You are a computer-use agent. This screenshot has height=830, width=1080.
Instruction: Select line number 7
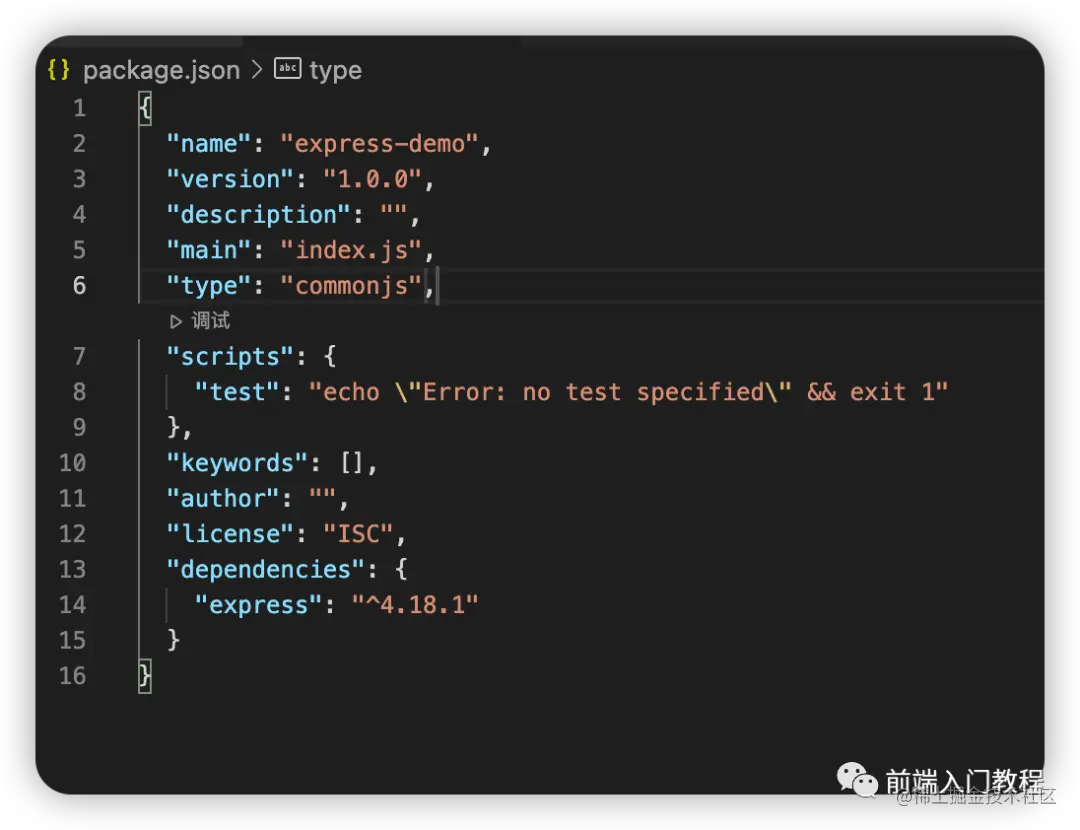click(x=79, y=356)
